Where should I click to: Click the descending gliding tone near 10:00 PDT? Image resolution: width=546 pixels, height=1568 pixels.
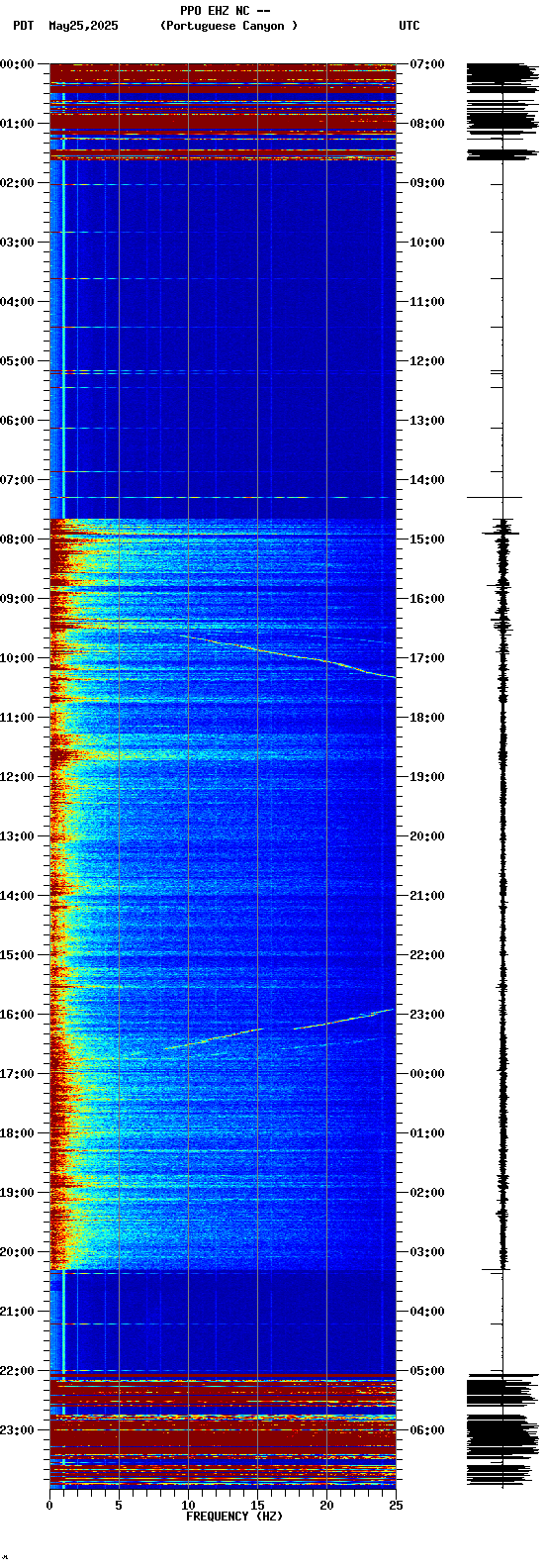pos(287,655)
